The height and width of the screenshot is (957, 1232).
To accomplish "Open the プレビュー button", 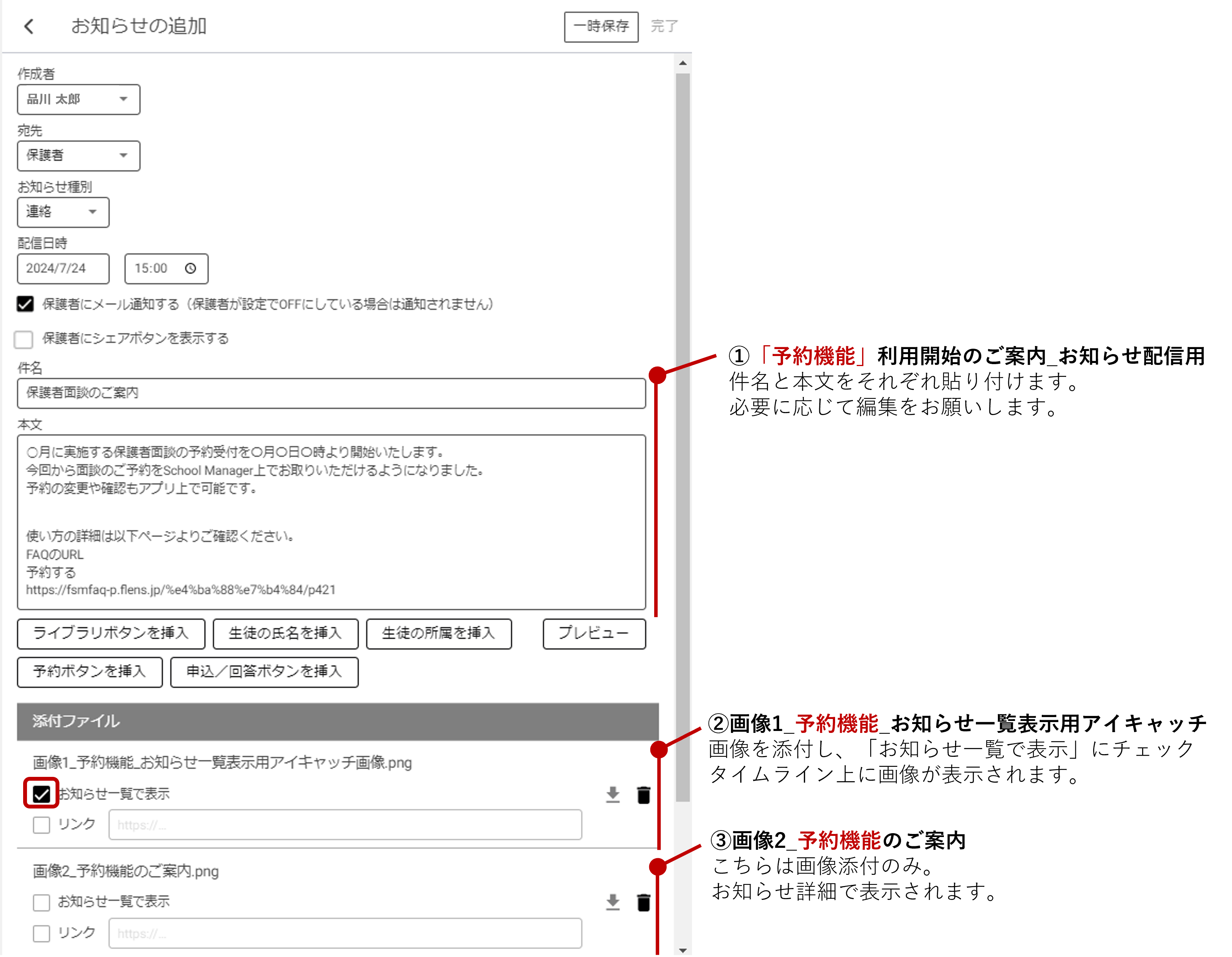I will point(594,634).
